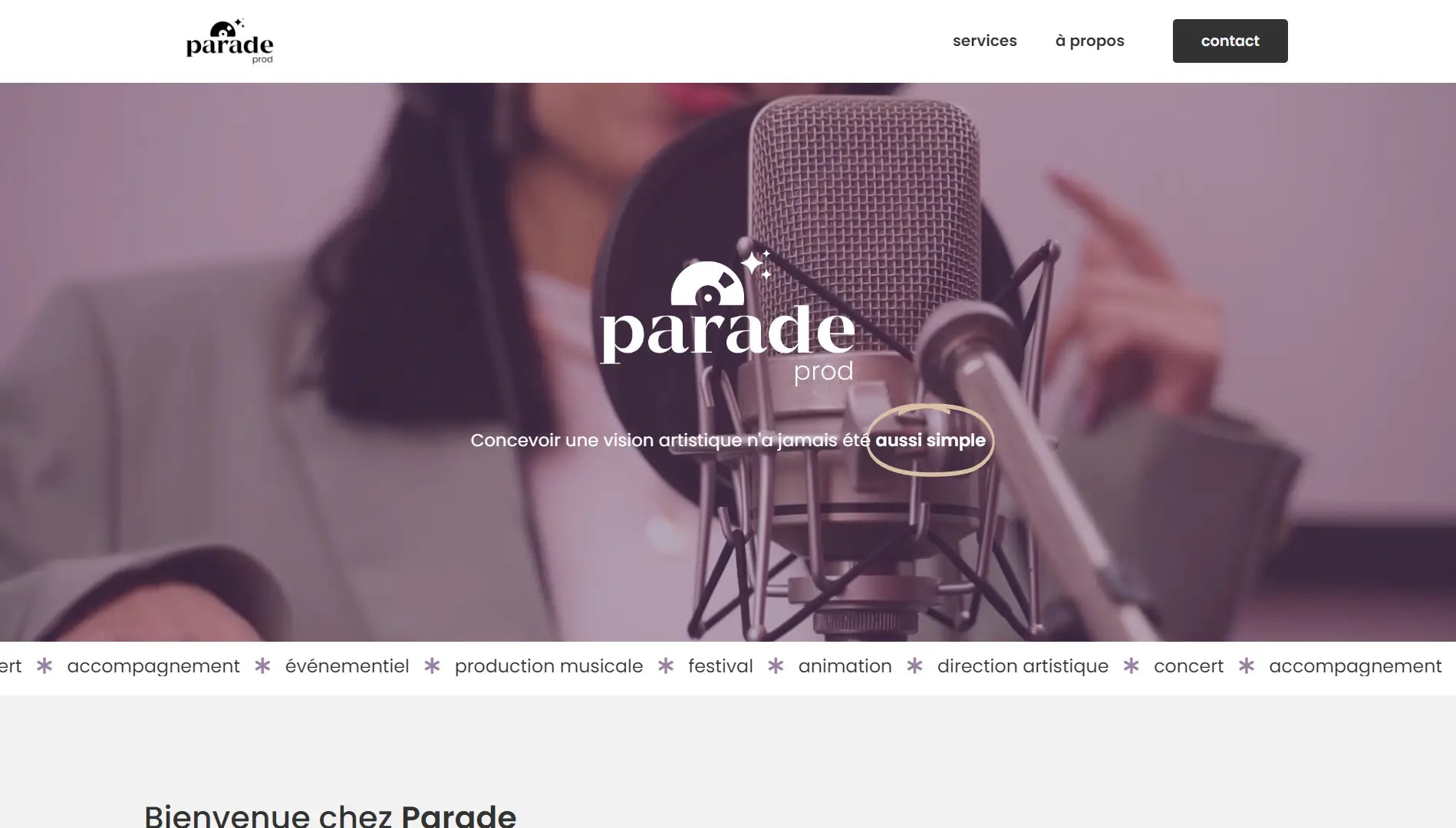Click the Parade prod logo in header
The height and width of the screenshot is (828, 1456).
(229, 41)
